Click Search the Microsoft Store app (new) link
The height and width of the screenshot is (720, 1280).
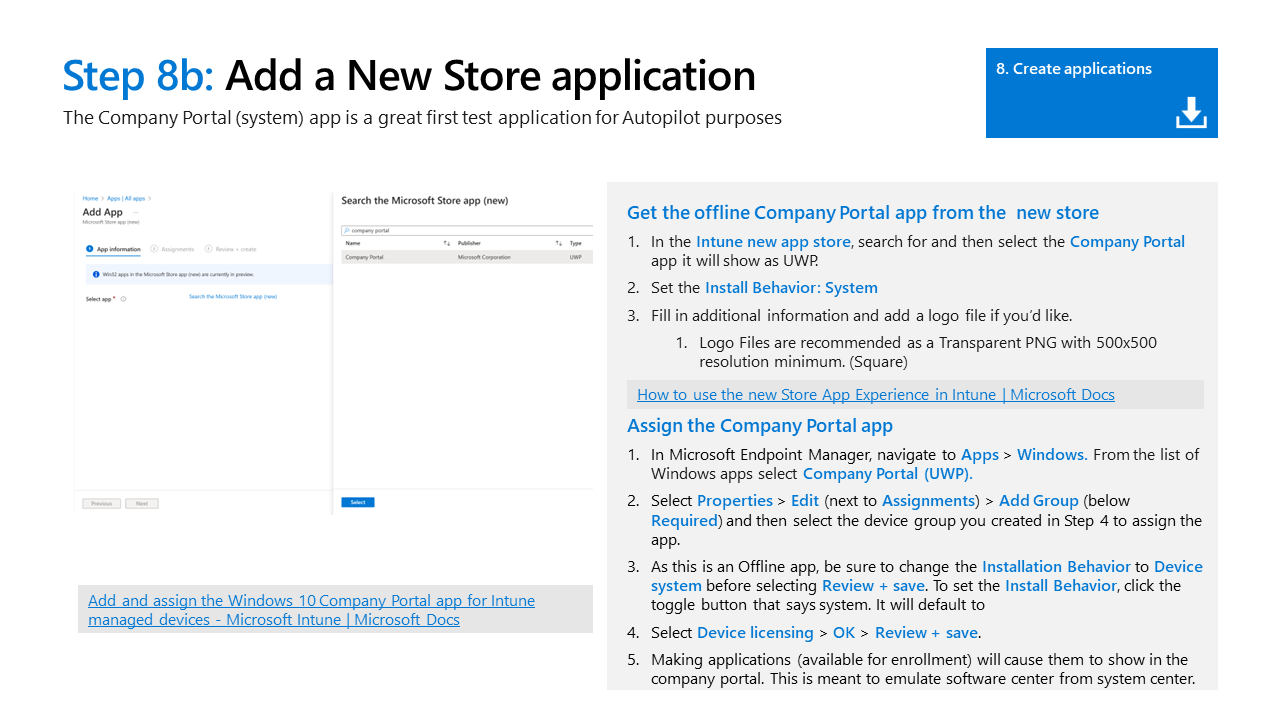pyautogui.click(x=233, y=296)
